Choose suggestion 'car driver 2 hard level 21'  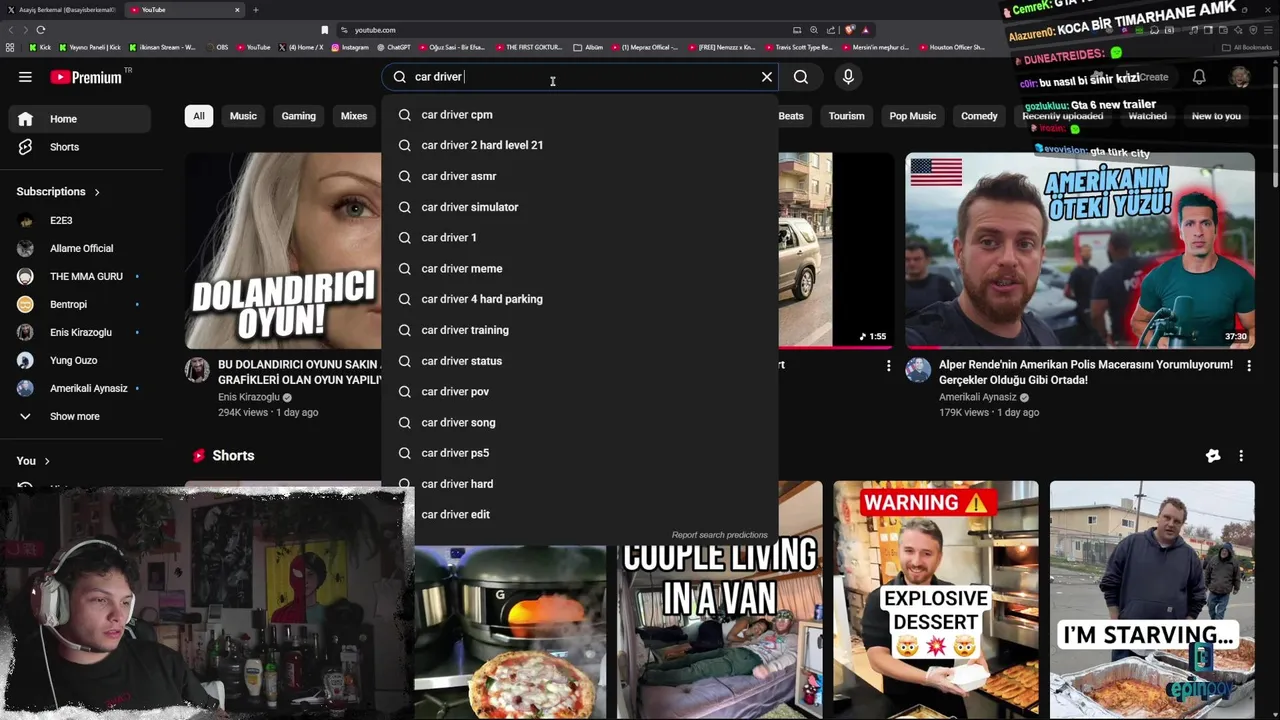click(x=580, y=145)
